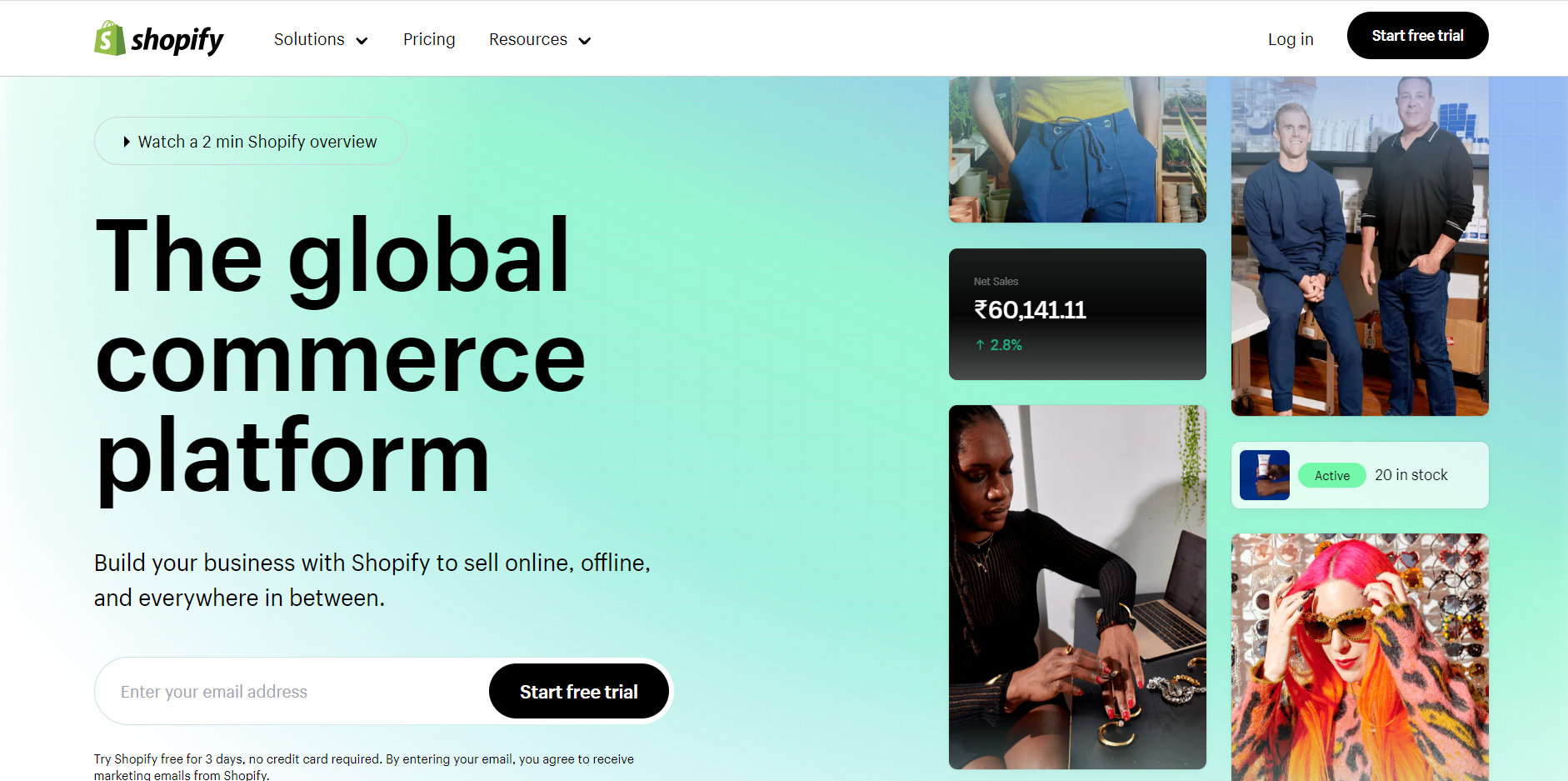Click the green upward arrow near 2.8%
Viewport: 1568px width, 781px height.
point(981,345)
